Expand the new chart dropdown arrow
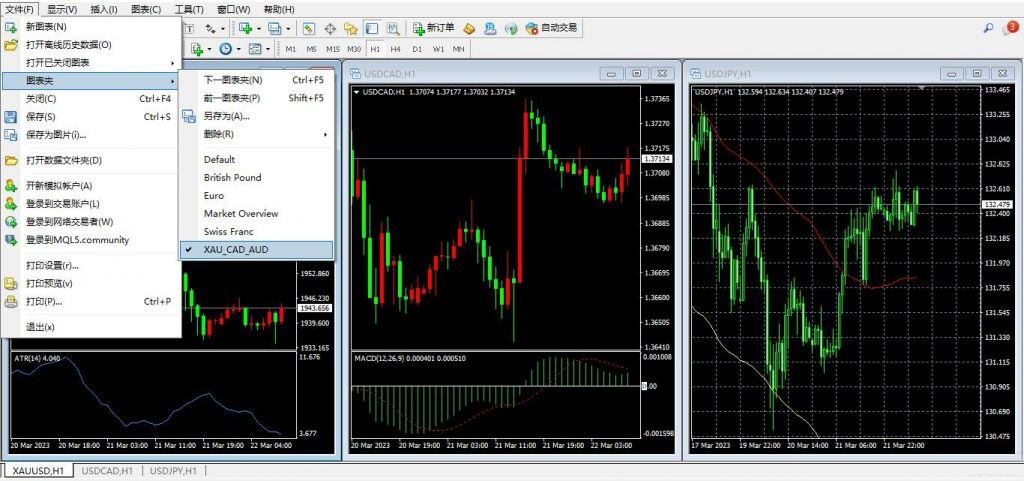The image size is (1024, 481). [259, 29]
